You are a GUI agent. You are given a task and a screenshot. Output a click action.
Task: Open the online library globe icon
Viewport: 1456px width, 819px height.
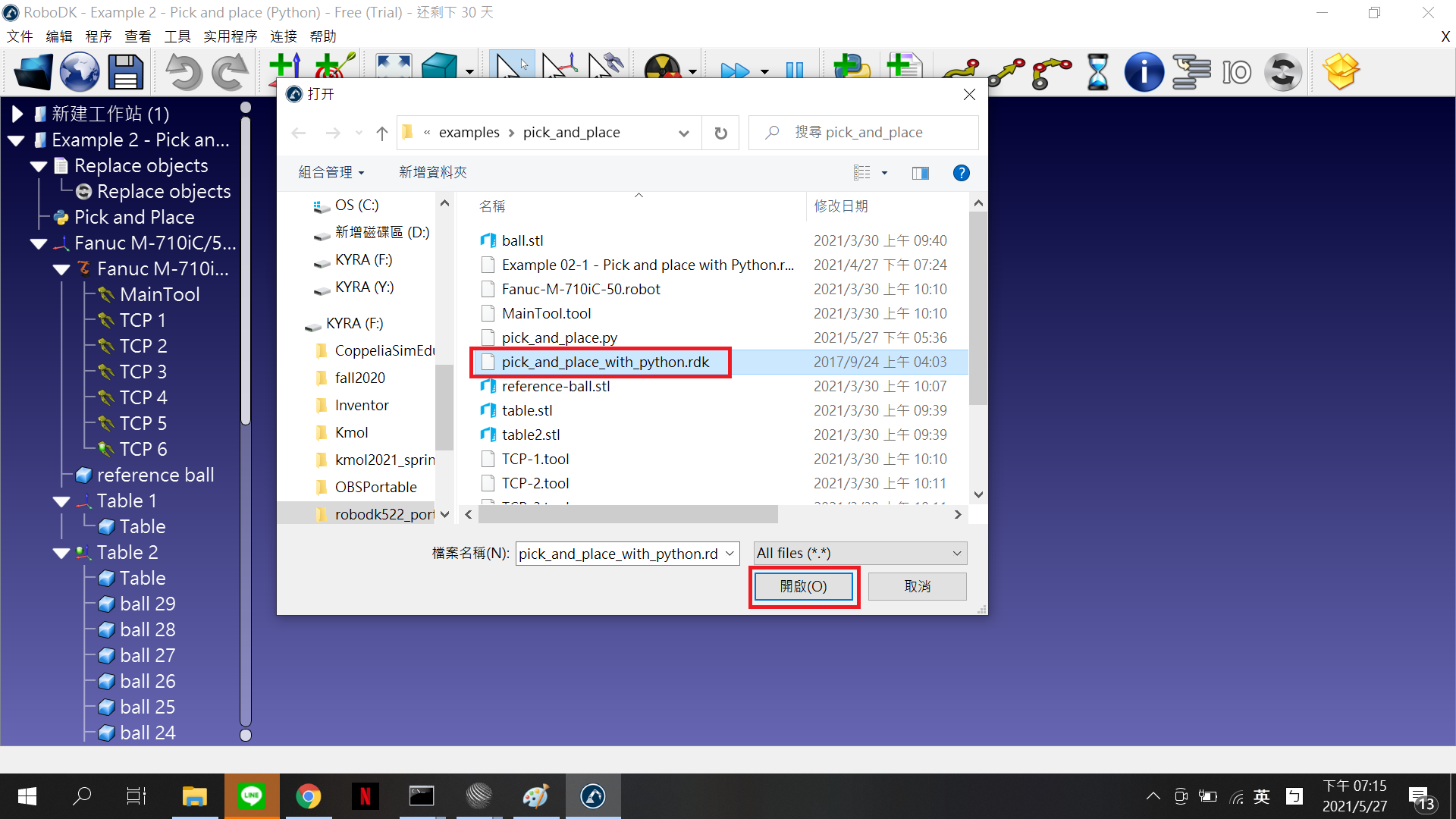[79, 73]
